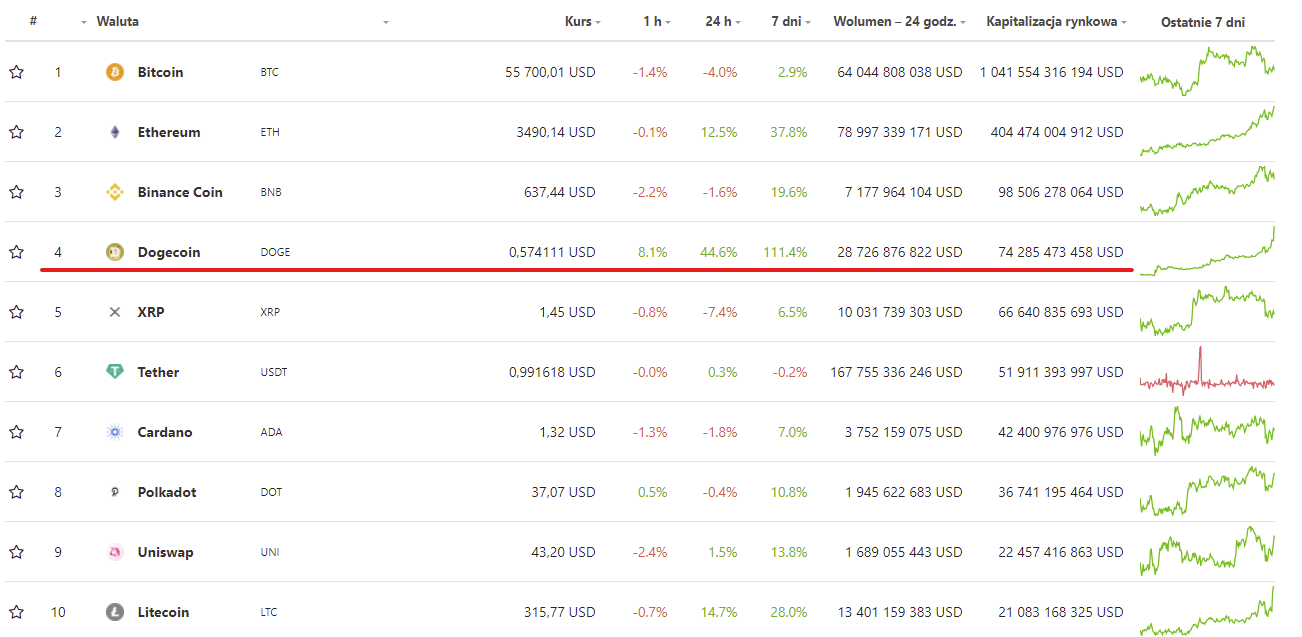The width and height of the screenshot is (1302, 637).
Task: Click the Binance Coin yellow logo
Action: point(115,192)
